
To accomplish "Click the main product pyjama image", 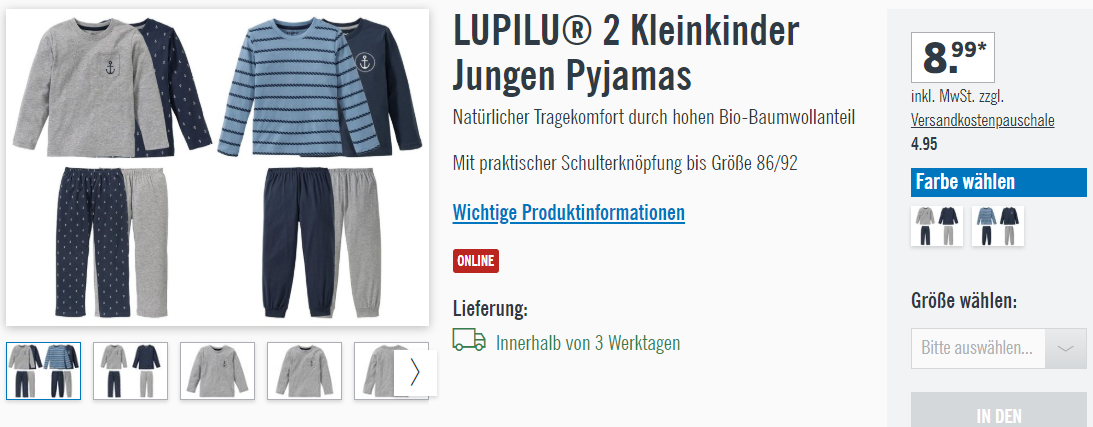I will click(x=217, y=167).
